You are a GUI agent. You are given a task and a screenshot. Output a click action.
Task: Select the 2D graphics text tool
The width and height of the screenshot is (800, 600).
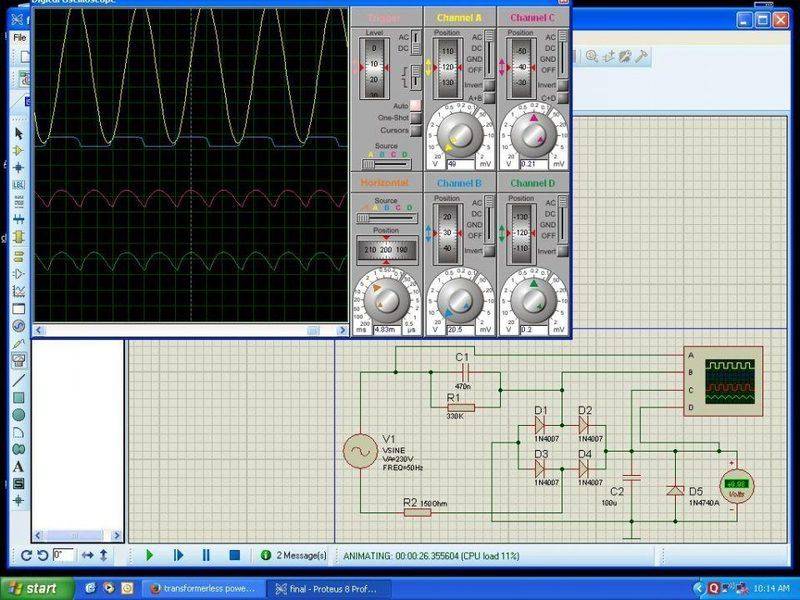point(19,466)
